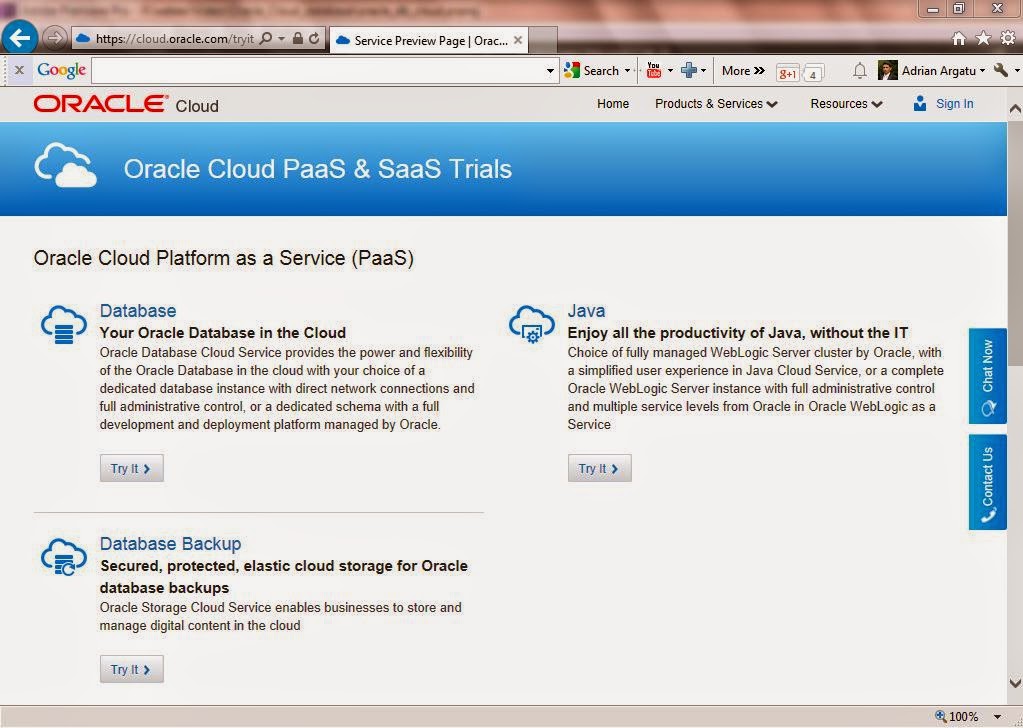Viewport: 1023px width, 728px height.
Task: Open the zoom level dropdown arrow
Action: click(x=998, y=717)
